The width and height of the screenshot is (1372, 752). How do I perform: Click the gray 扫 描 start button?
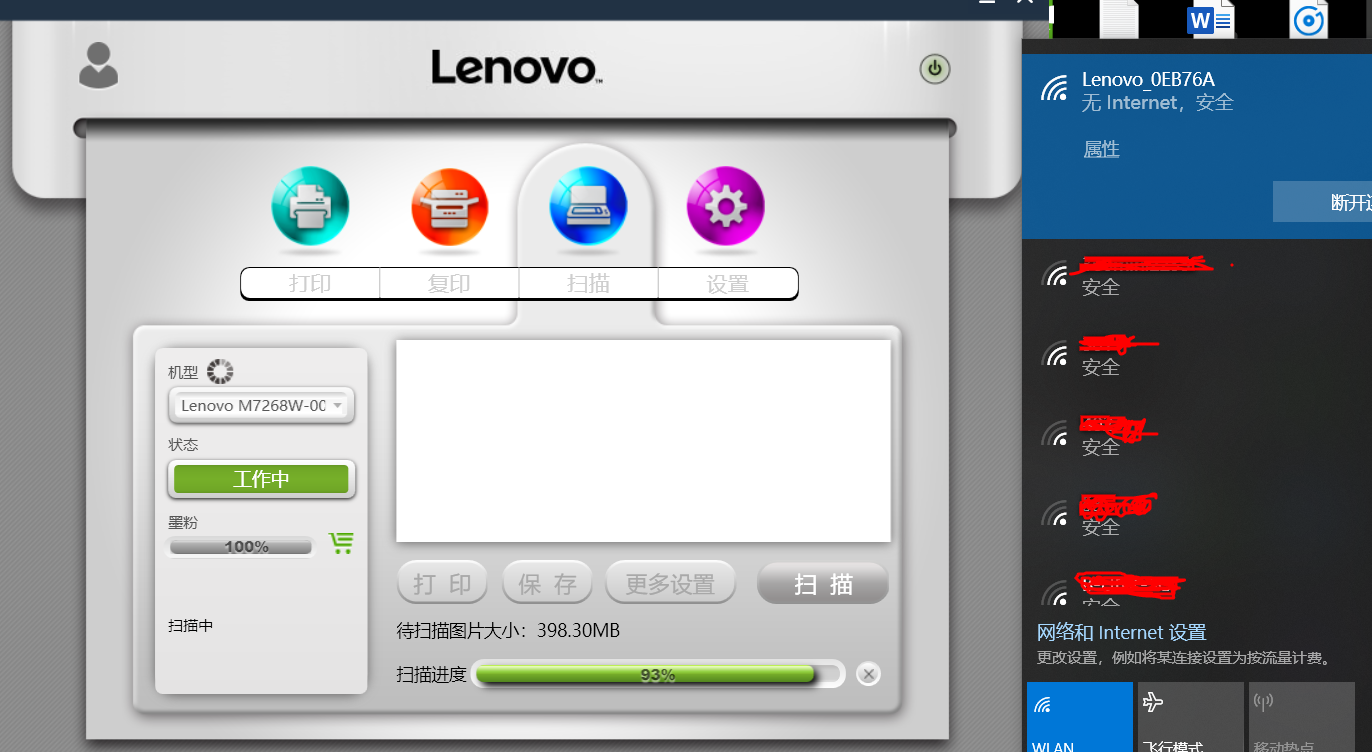pos(823,584)
